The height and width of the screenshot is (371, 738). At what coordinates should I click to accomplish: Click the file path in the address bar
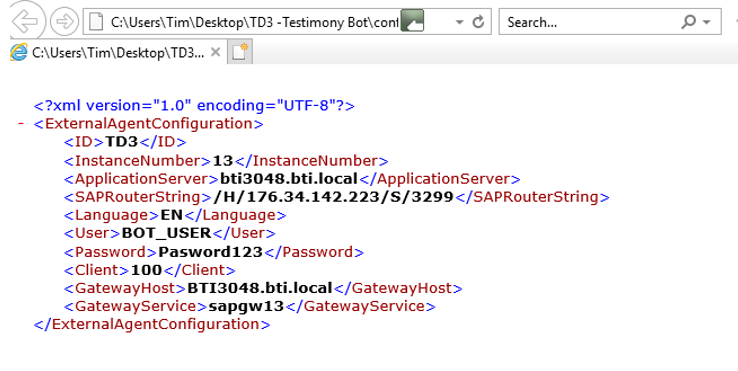tap(255, 22)
